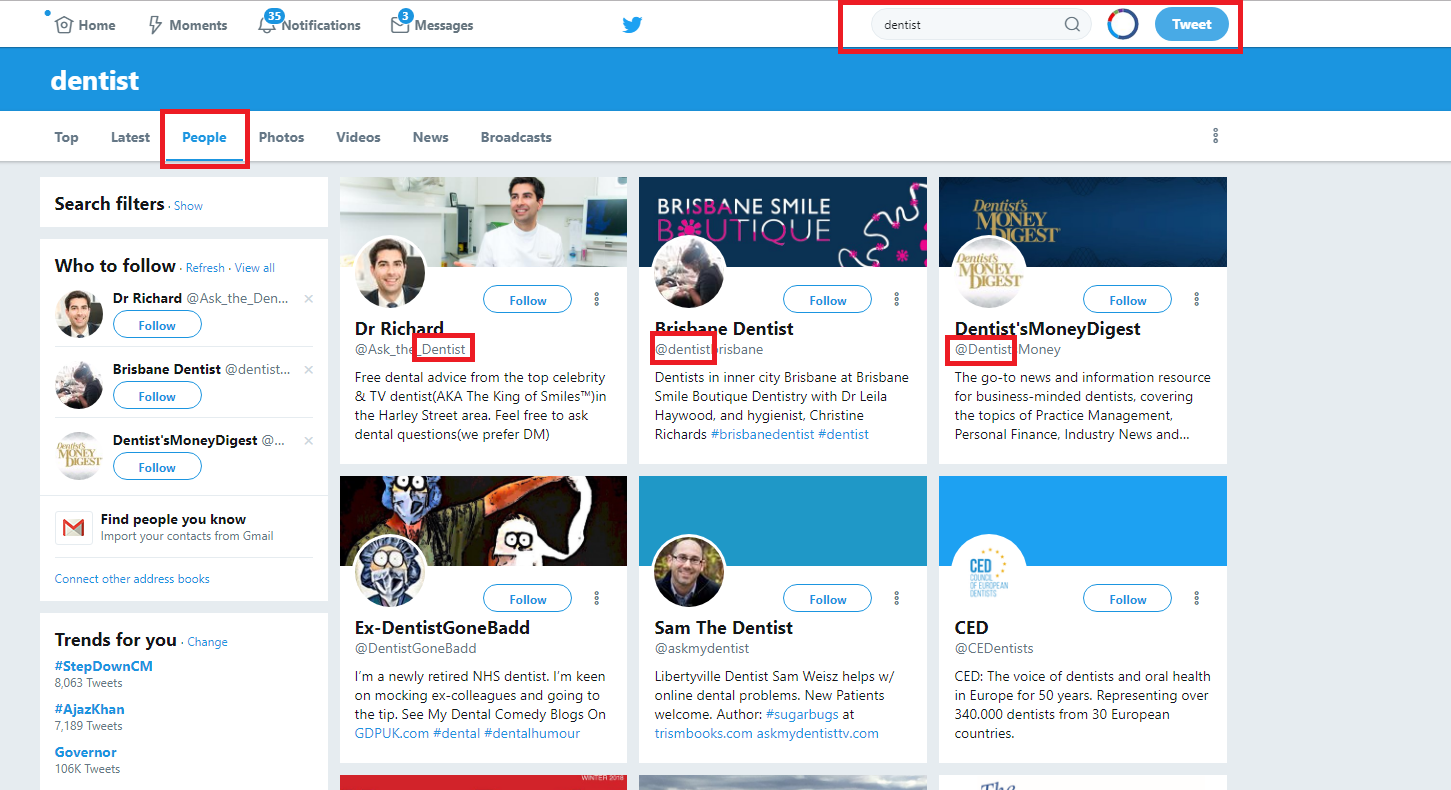Click the Tweet compose button
The height and width of the screenshot is (790, 1451).
point(1192,25)
